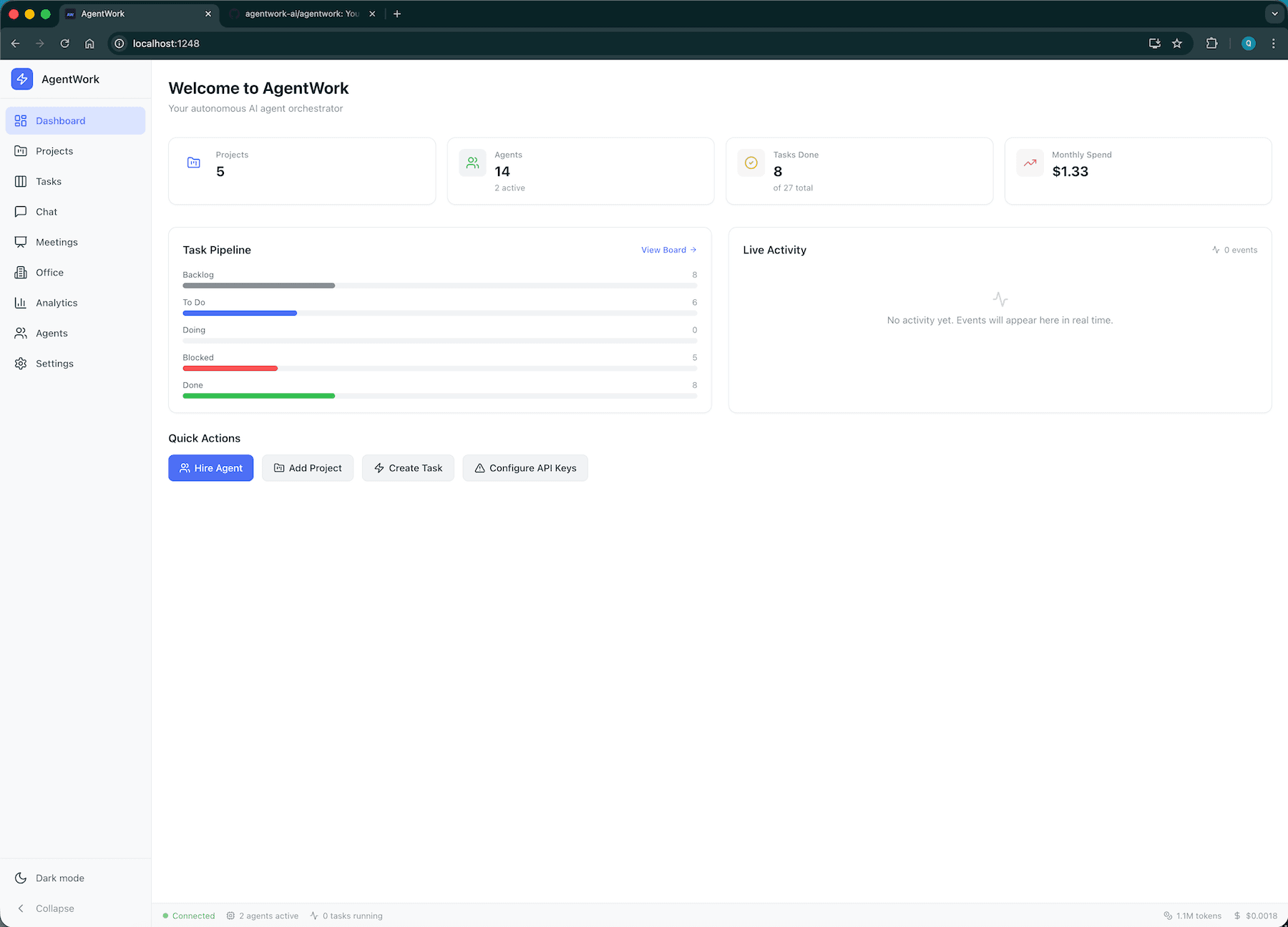Return to the Dashboard menu item
Screen dimensions: 1288x927
click(60, 120)
